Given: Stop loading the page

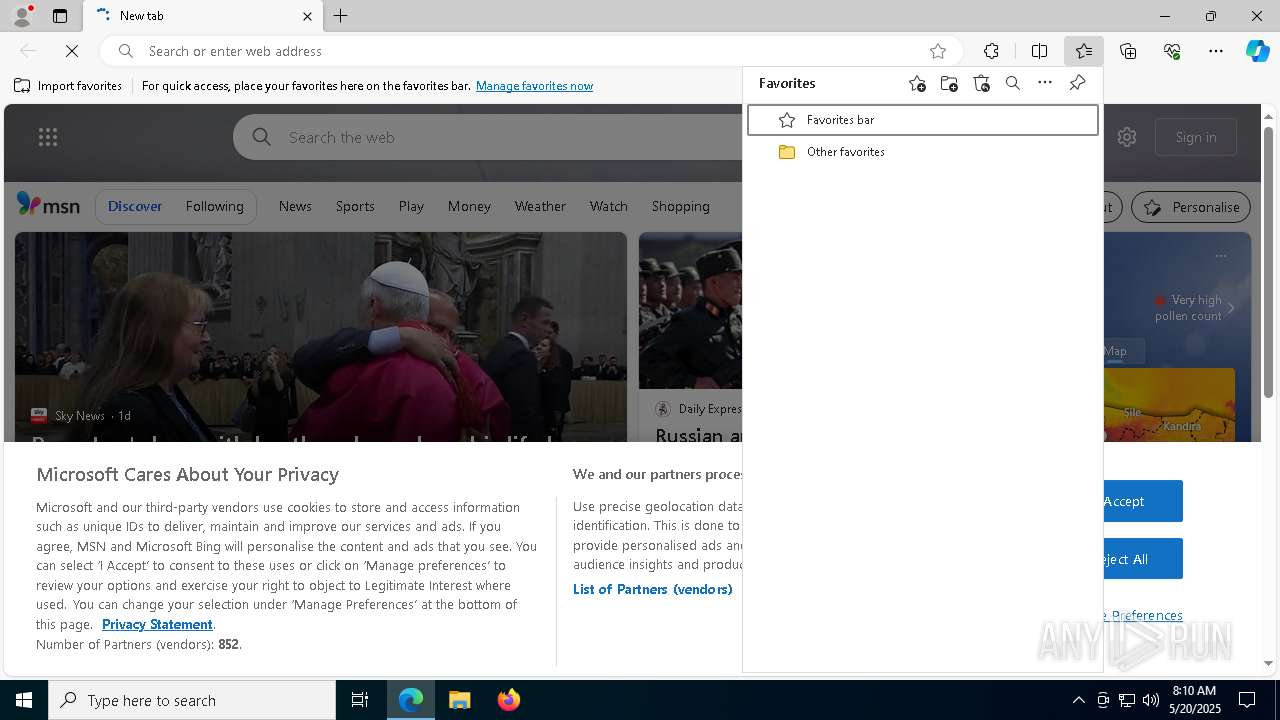Looking at the screenshot, I should click(72, 51).
